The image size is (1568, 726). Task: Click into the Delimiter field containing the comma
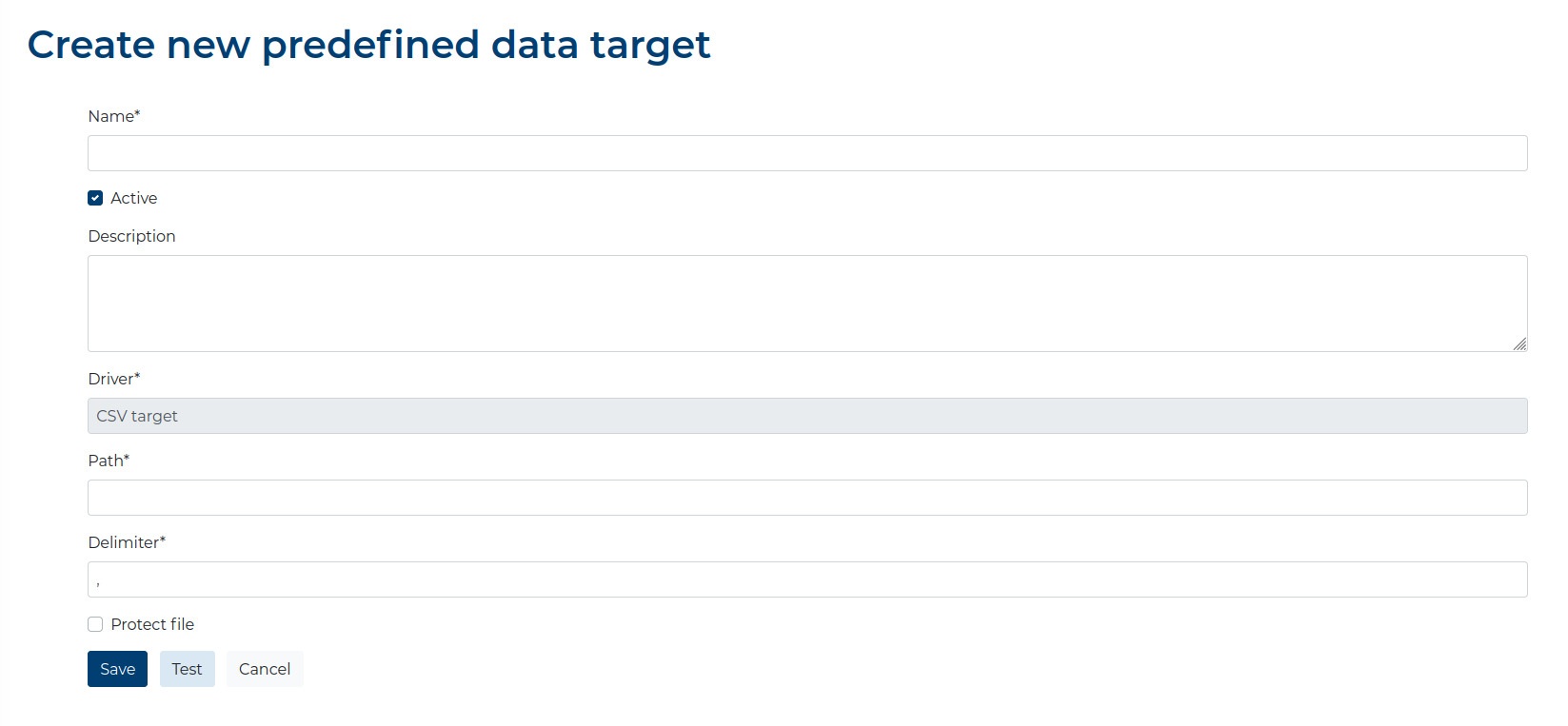pyautogui.click(x=807, y=579)
